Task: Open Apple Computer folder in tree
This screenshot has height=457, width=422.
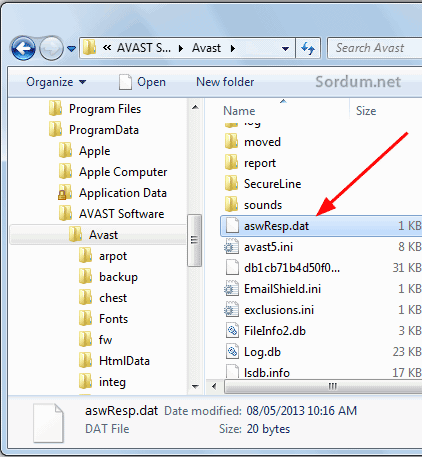Action: coord(123,172)
